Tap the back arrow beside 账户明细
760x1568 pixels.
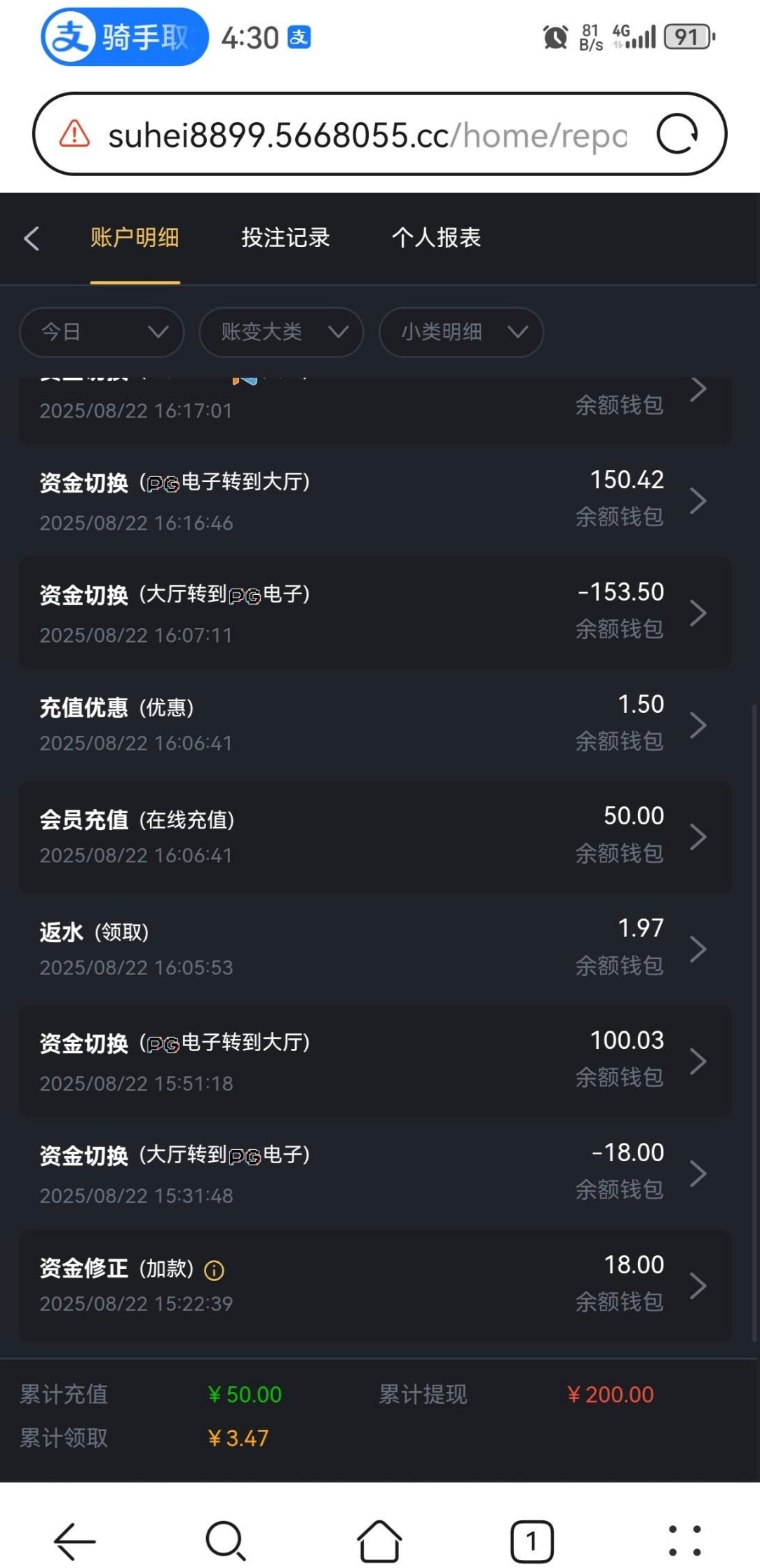32,239
